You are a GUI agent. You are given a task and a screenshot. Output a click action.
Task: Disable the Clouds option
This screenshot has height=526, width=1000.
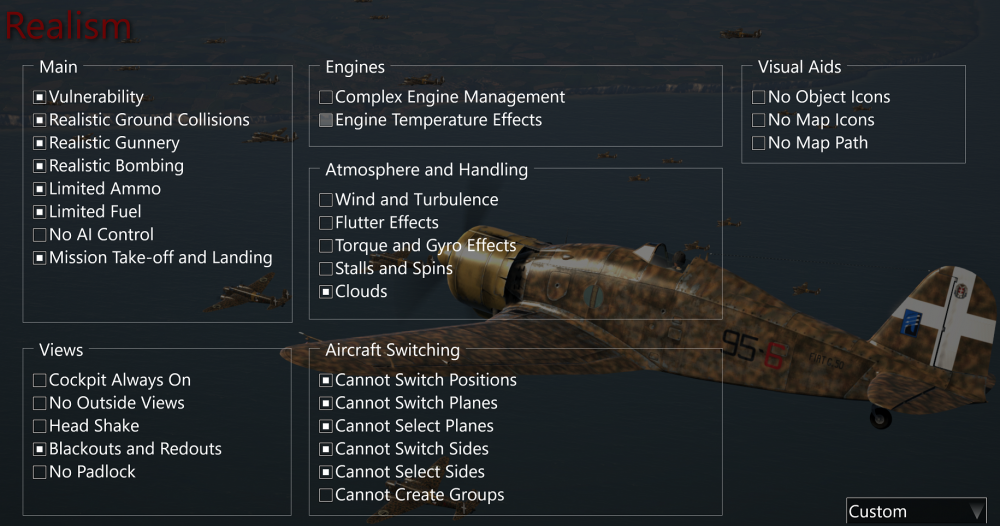(x=326, y=292)
